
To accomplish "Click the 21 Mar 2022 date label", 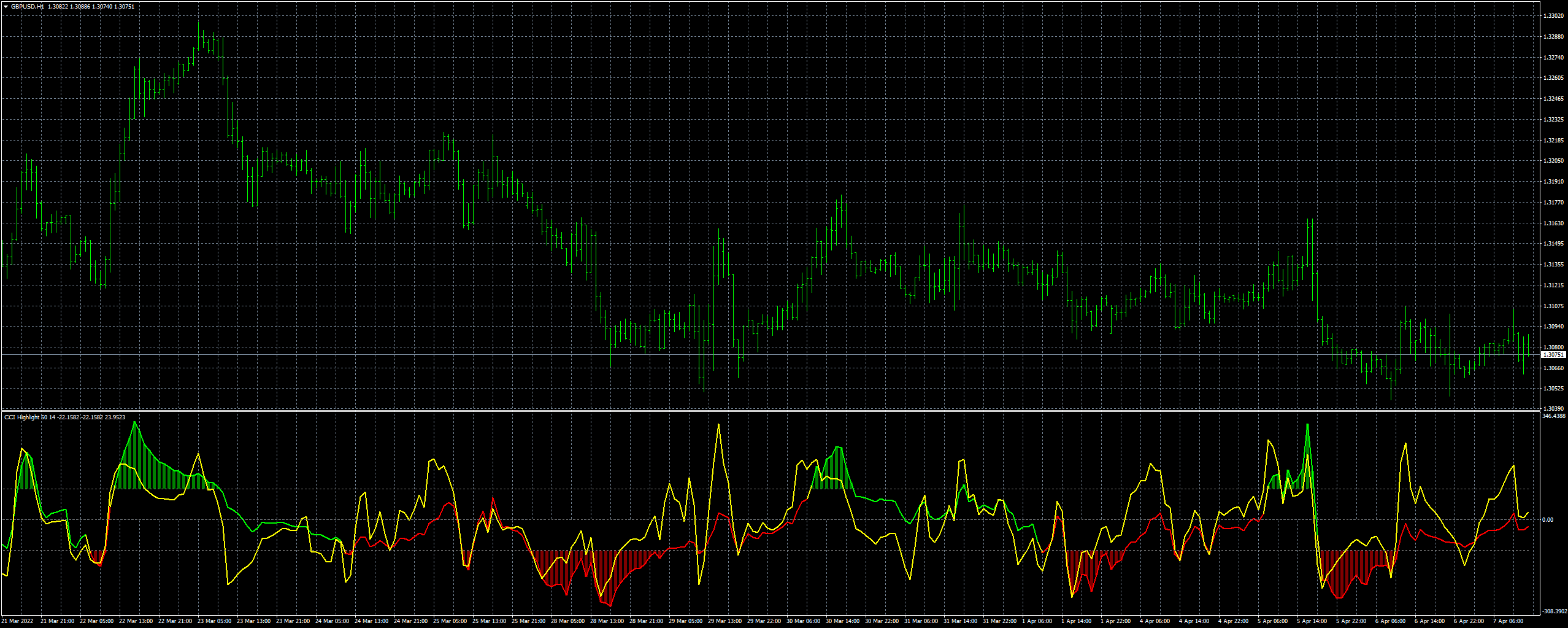I will tap(17, 621).
